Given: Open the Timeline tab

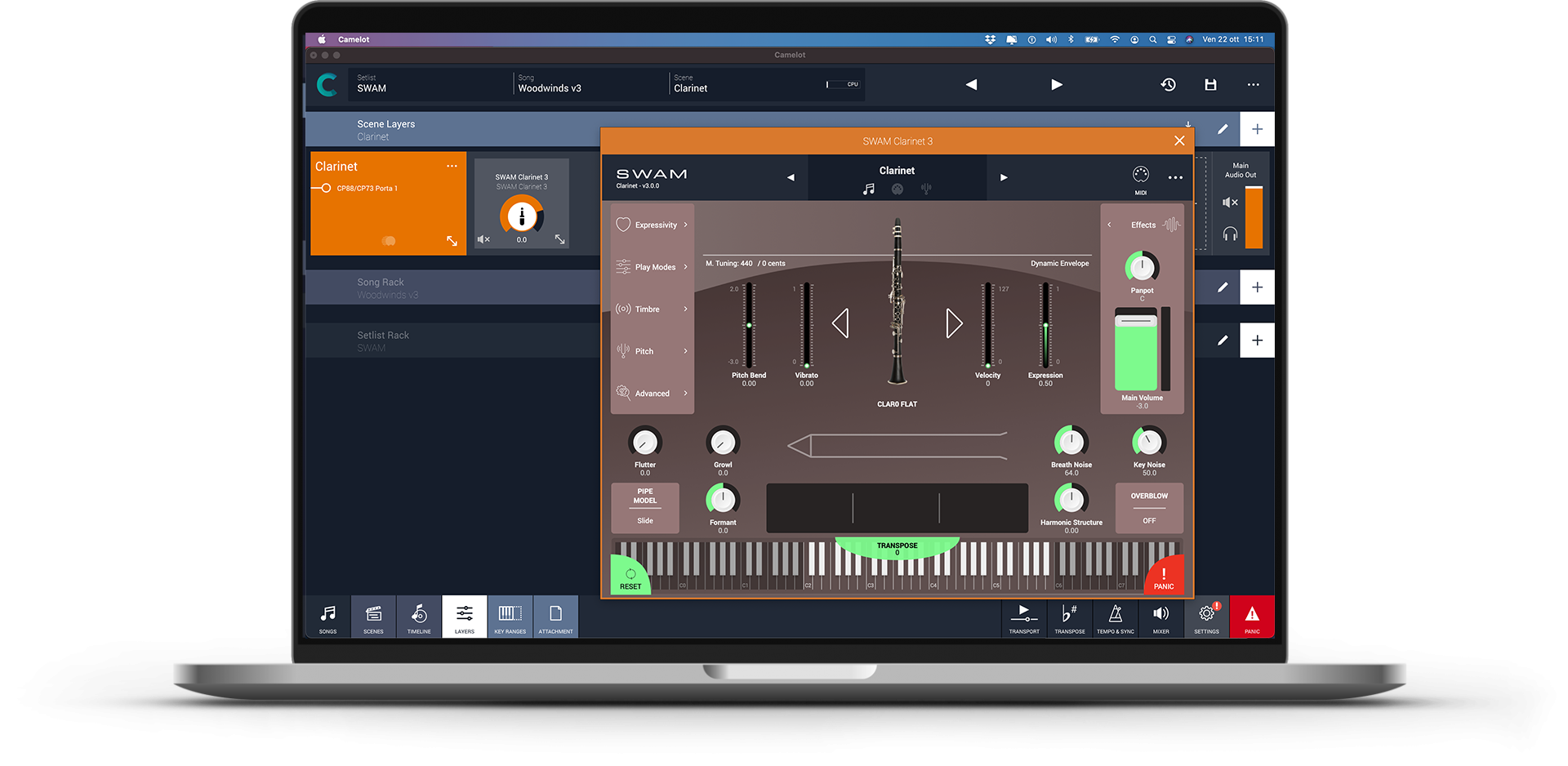Looking at the screenshot, I should point(419,617).
